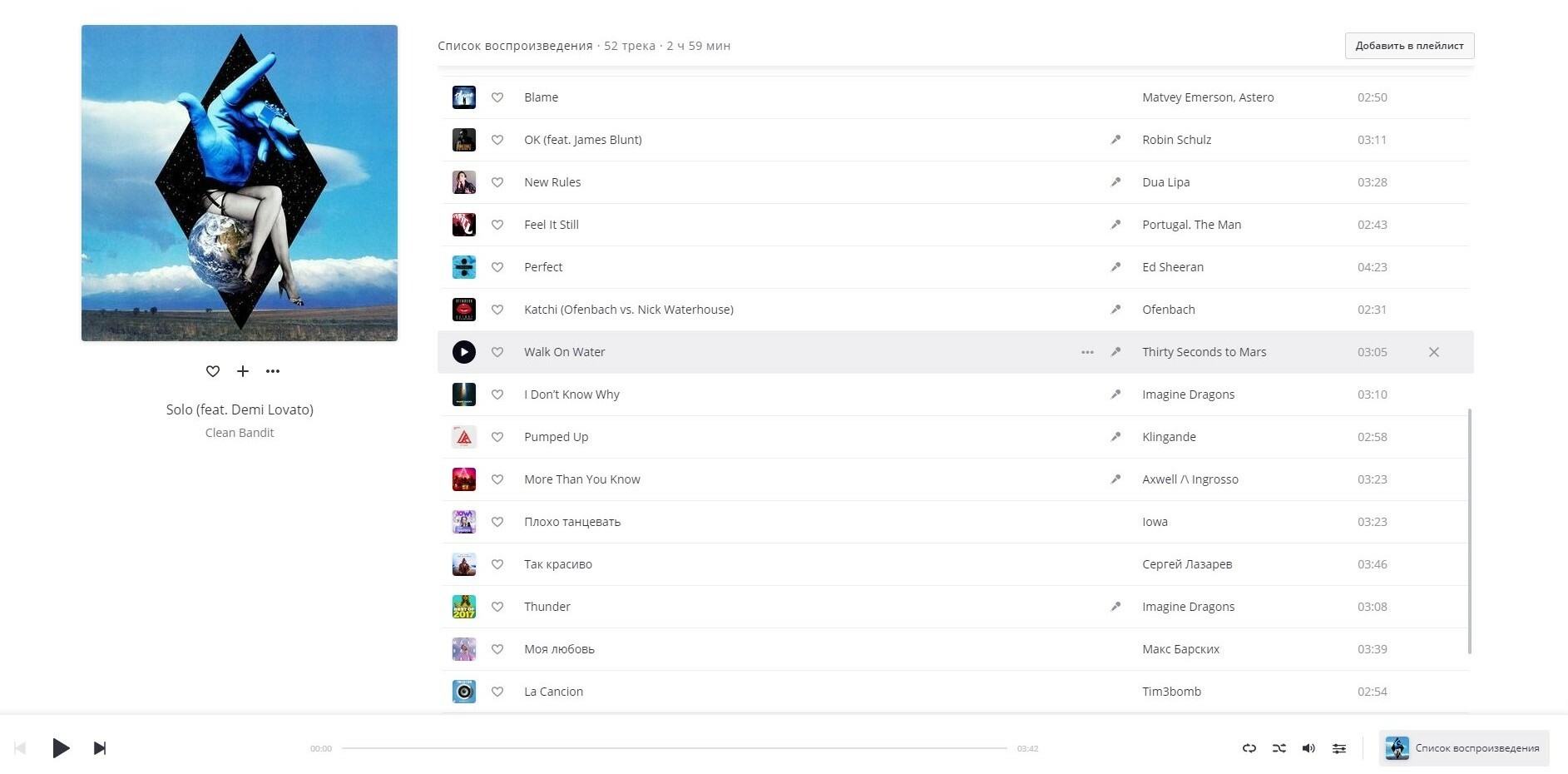Select track title Так красиво
This screenshot has height=774, width=1568.
(558, 564)
